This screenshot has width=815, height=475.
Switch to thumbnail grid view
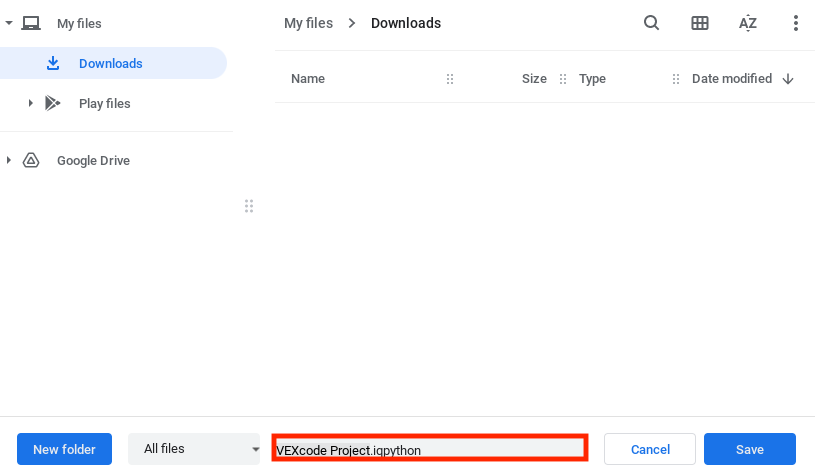click(x=700, y=23)
